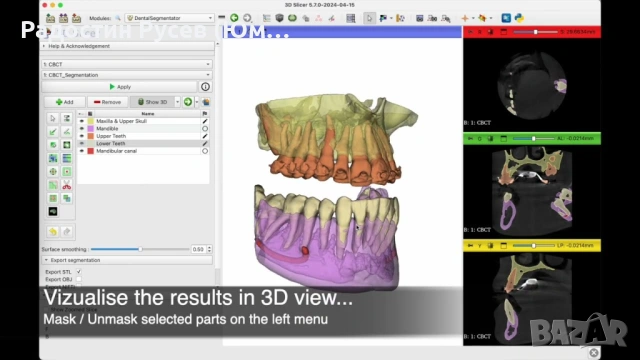Click the Undo arrow button
640x360 pixels.
click(x=53, y=232)
